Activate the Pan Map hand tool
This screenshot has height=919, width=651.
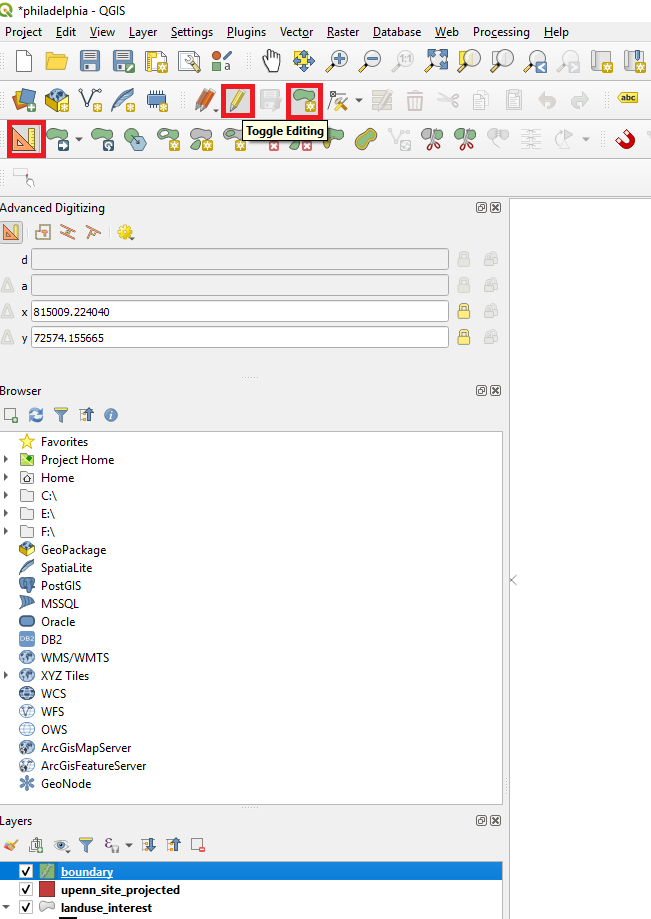point(271,61)
